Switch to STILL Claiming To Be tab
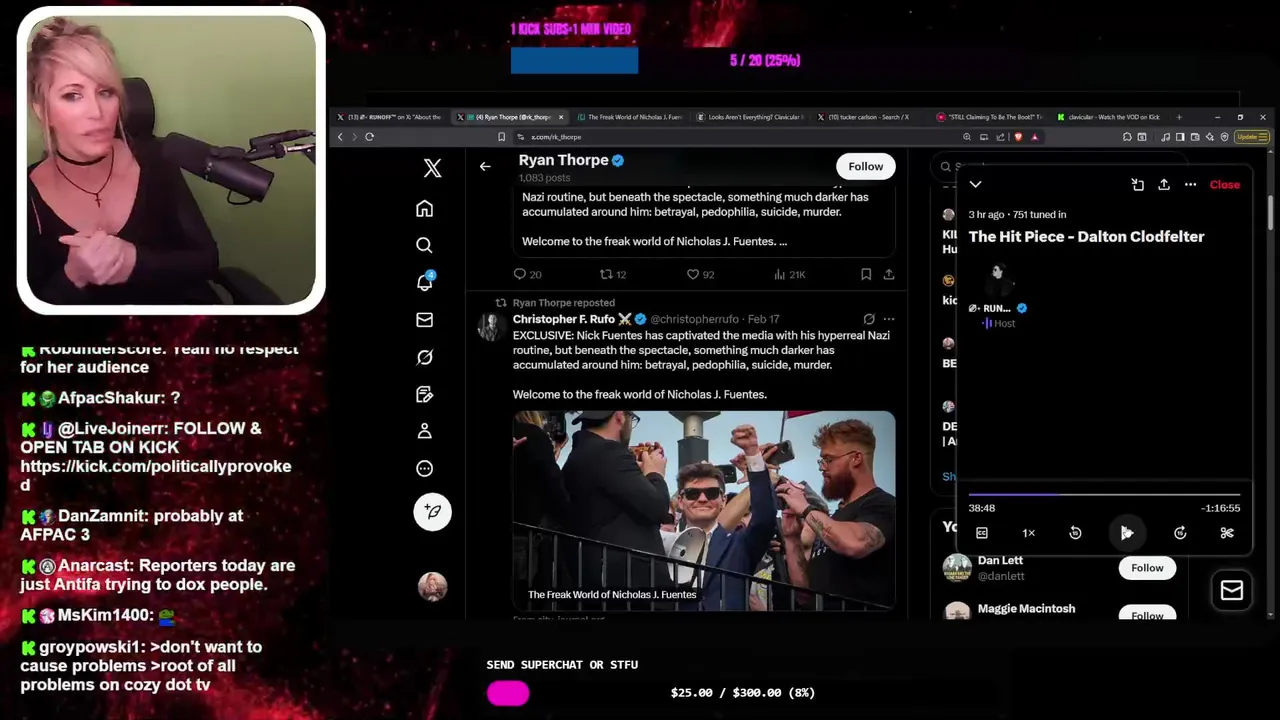Screen dimensions: 1280x720 [990, 117]
